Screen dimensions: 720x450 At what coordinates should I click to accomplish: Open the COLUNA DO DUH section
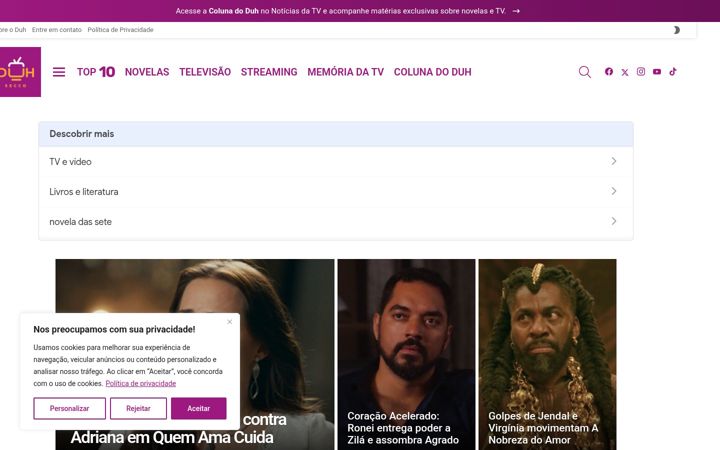433,72
